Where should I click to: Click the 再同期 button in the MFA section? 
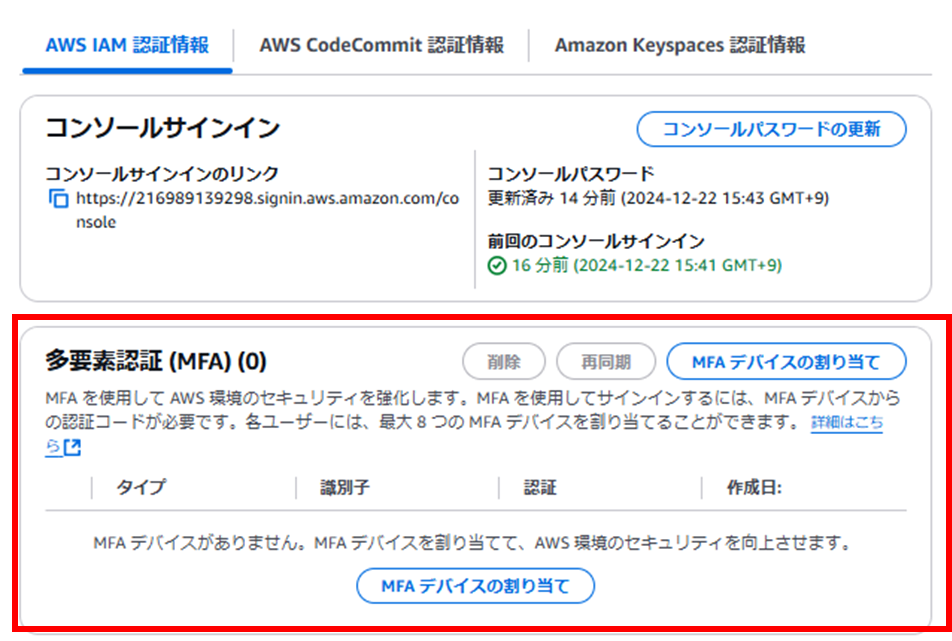606,362
